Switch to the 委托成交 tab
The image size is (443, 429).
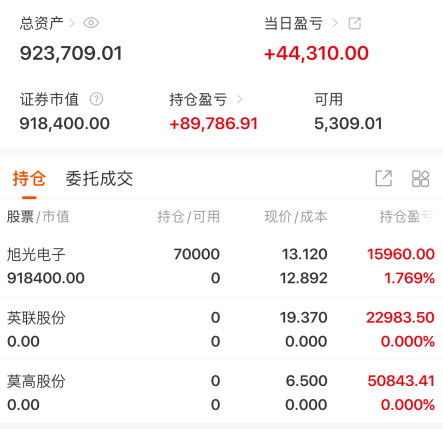(99, 179)
